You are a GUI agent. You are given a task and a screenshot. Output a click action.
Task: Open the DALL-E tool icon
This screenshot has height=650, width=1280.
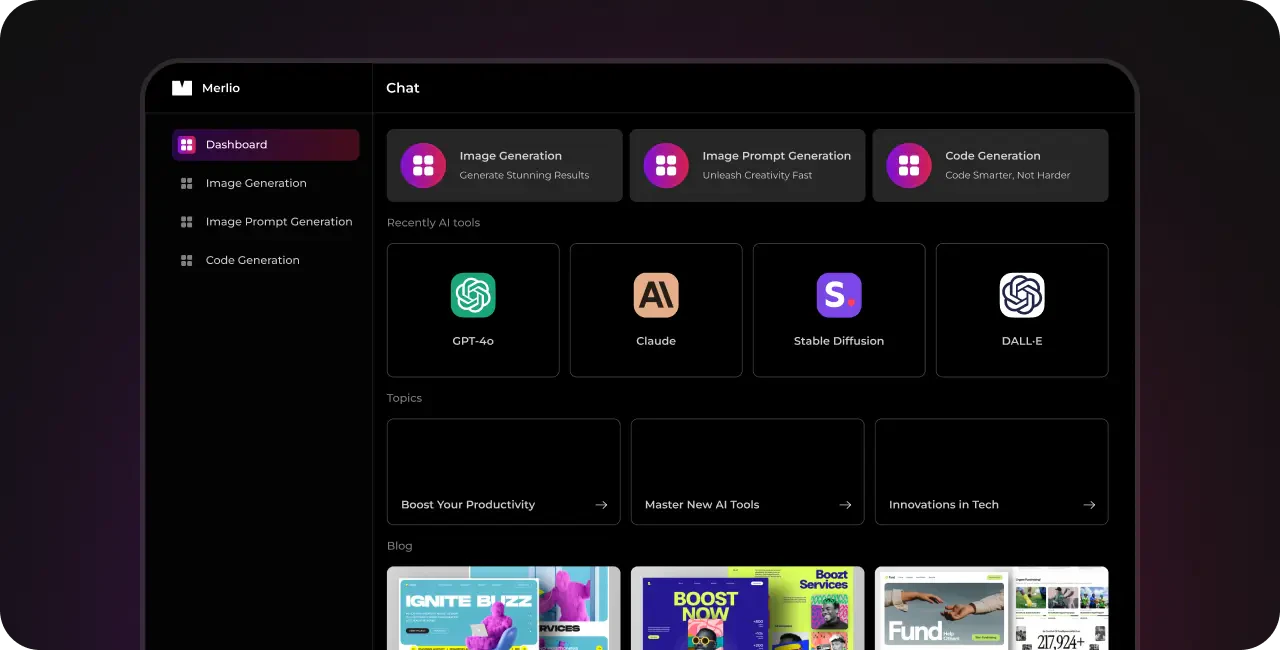pos(1022,295)
